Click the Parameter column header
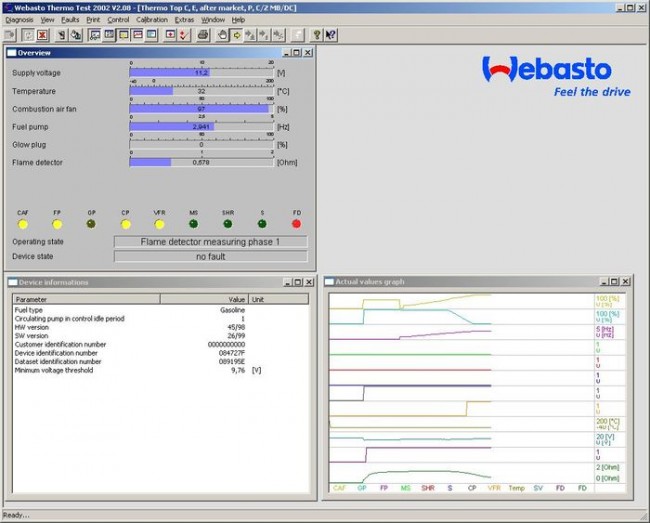The width and height of the screenshot is (650, 523). 87,299
